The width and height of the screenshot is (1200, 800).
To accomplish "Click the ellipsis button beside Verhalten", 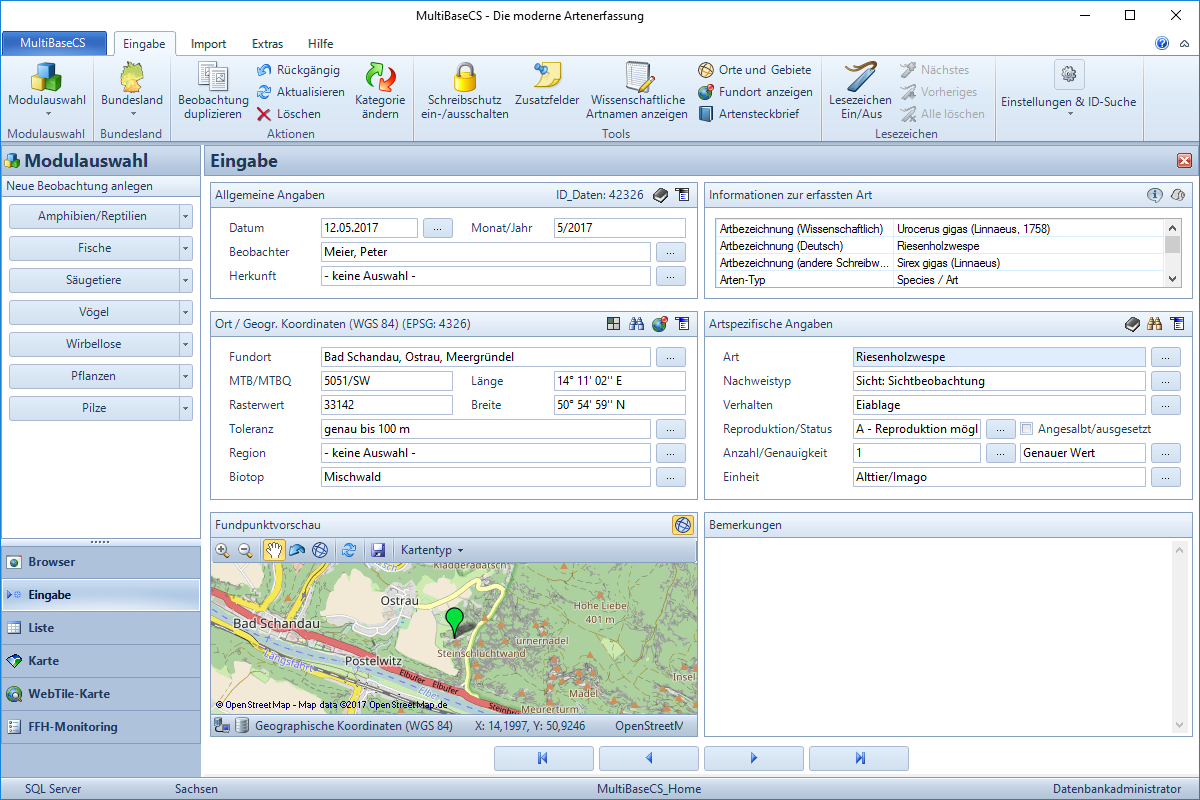I will tap(1165, 405).
